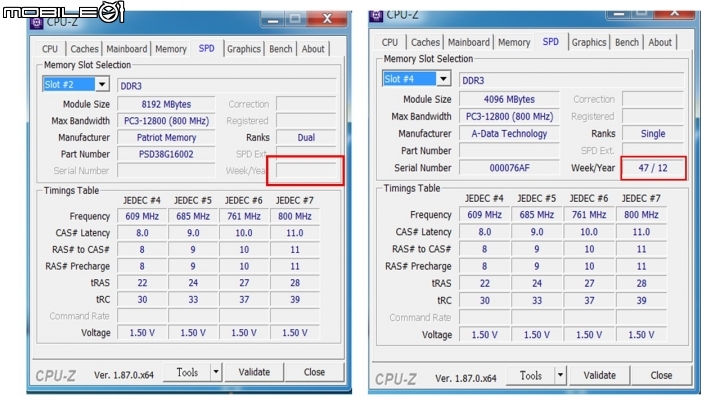Image resolution: width=720 pixels, height=405 pixels.
Task: Click Close button in right CPU-Z window
Action: click(661, 375)
